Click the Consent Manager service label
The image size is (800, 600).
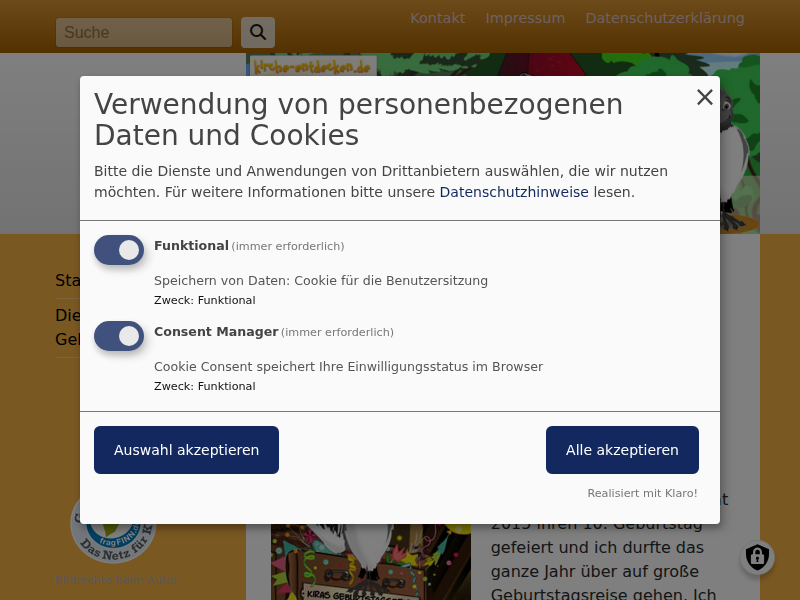pyautogui.click(x=216, y=332)
